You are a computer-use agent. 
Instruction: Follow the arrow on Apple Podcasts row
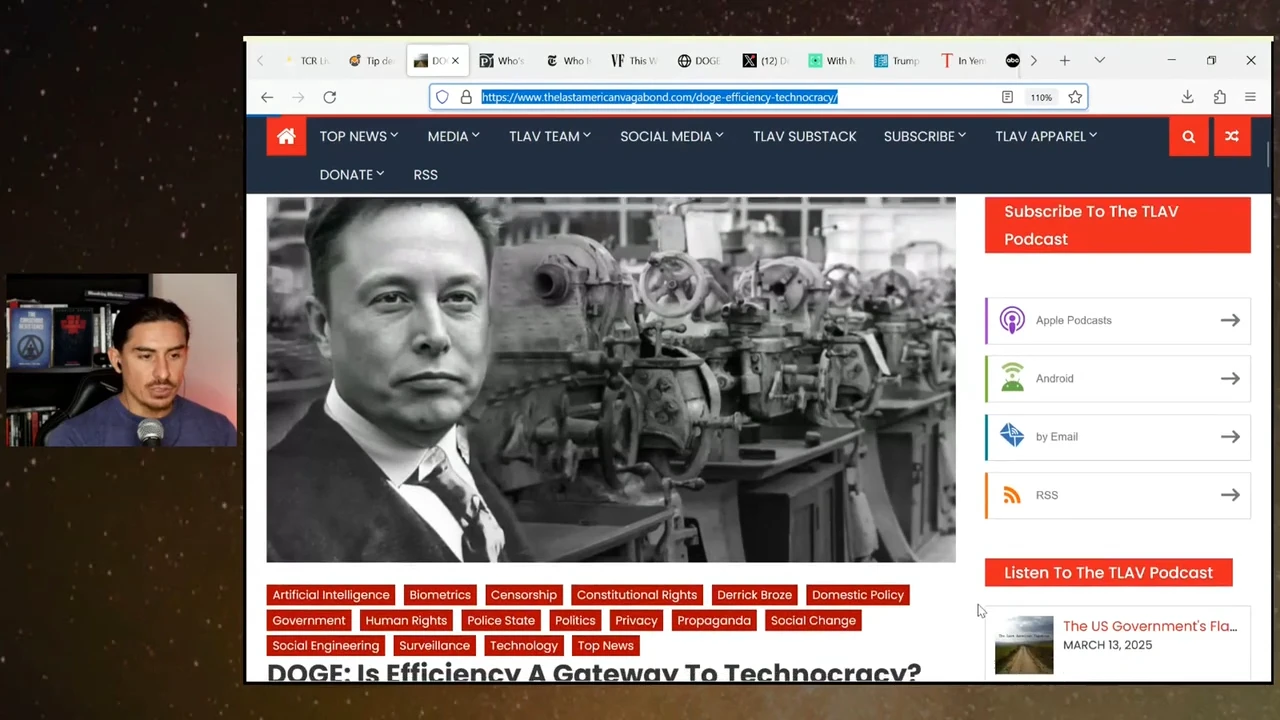[1230, 321]
